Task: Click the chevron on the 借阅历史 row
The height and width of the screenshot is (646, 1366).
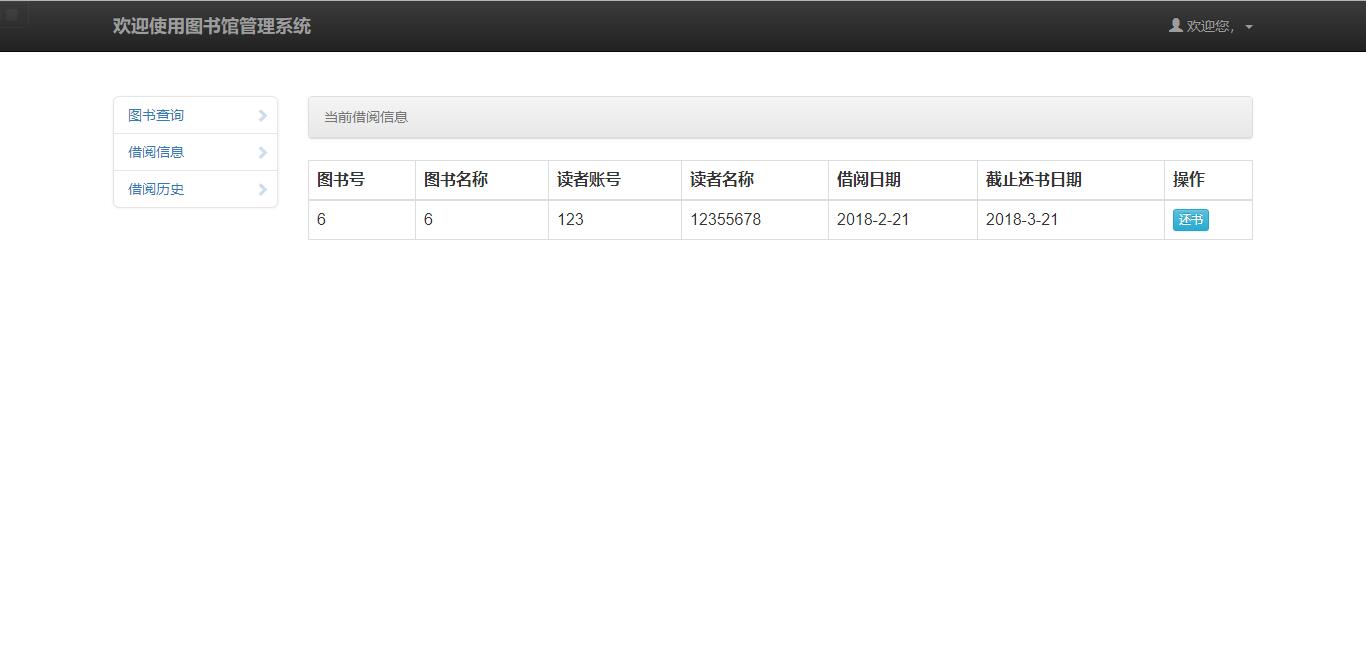Action: [263, 189]
